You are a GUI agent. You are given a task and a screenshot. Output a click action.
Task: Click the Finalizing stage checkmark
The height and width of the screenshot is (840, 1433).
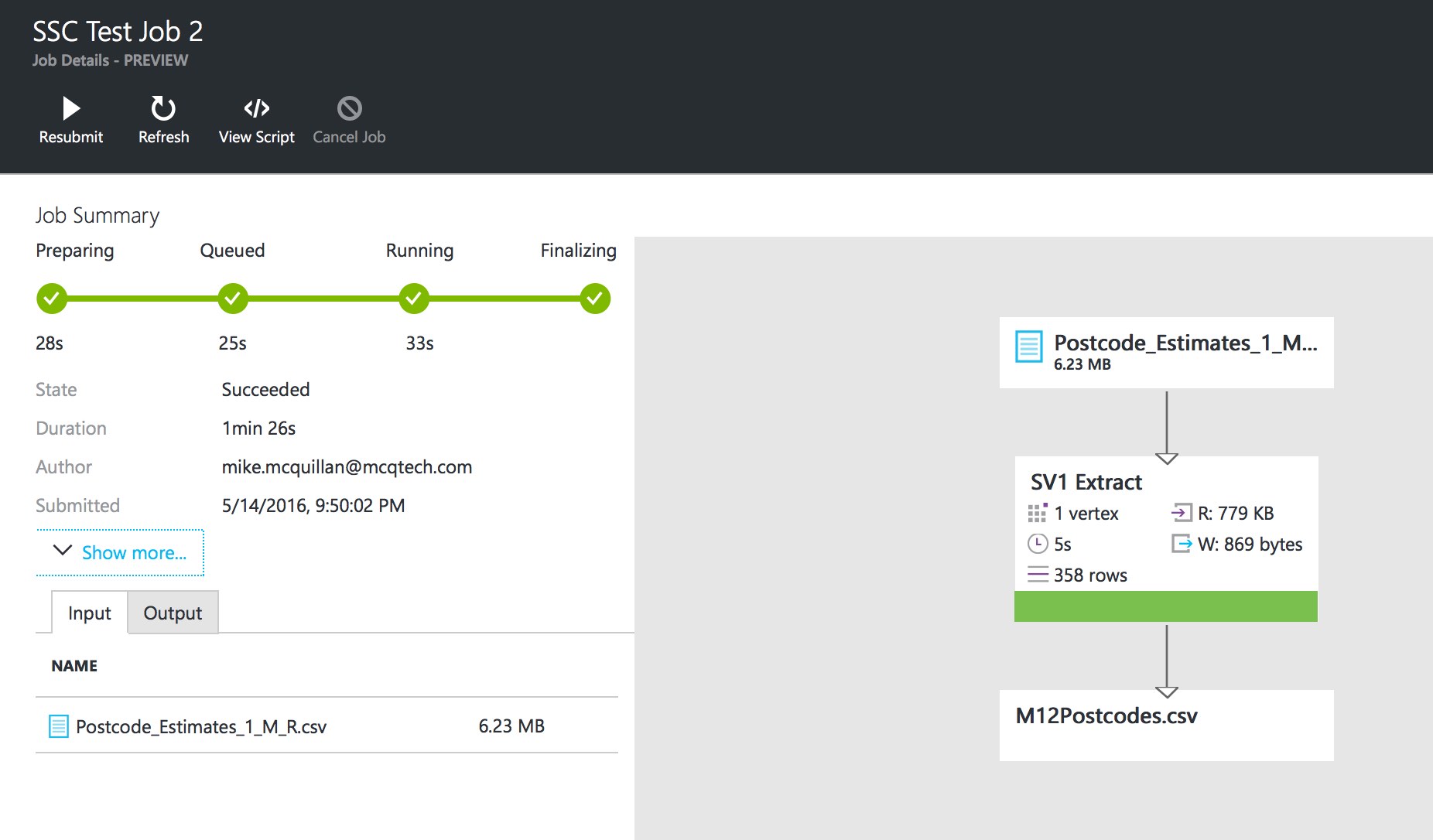click(x=595, y=299)
